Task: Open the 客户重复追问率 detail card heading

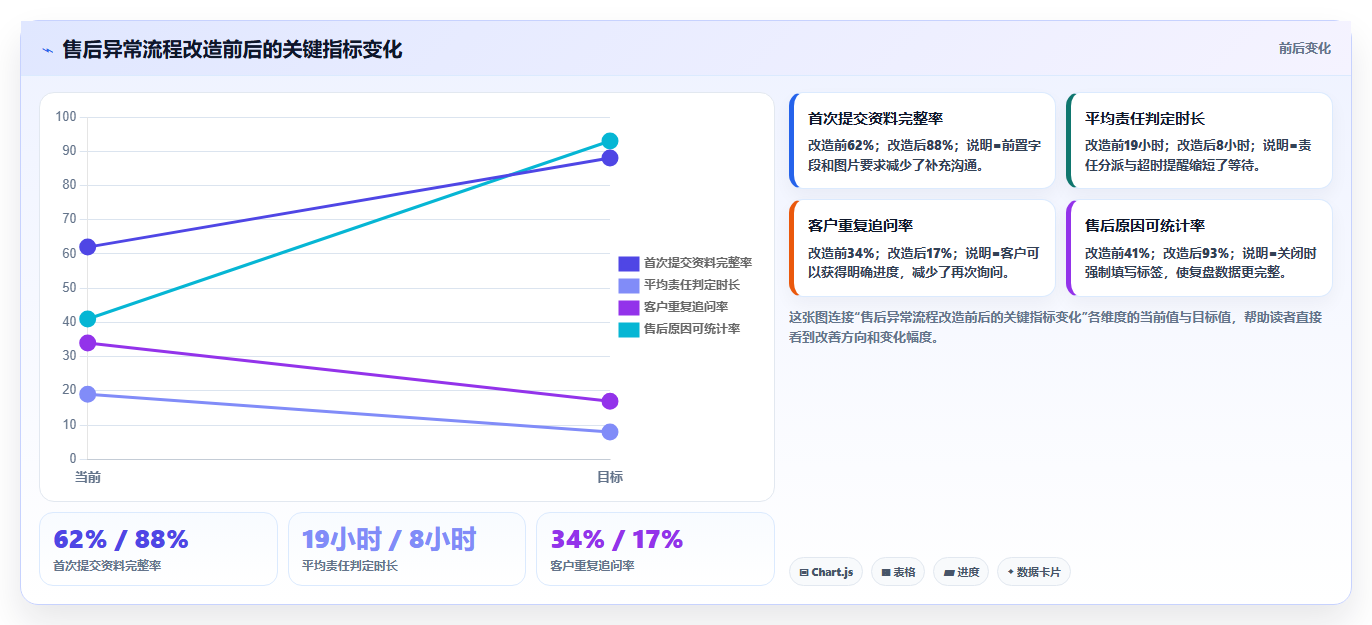Action: pos(860,226)
